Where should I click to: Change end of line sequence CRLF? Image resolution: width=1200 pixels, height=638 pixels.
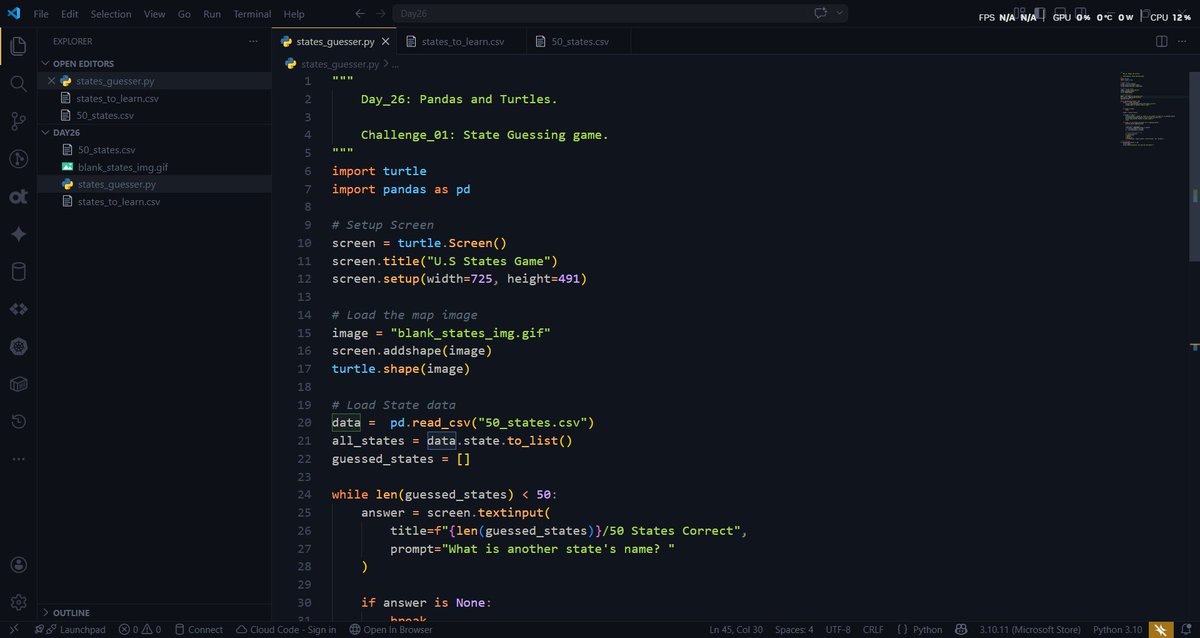tap(872, 629)
